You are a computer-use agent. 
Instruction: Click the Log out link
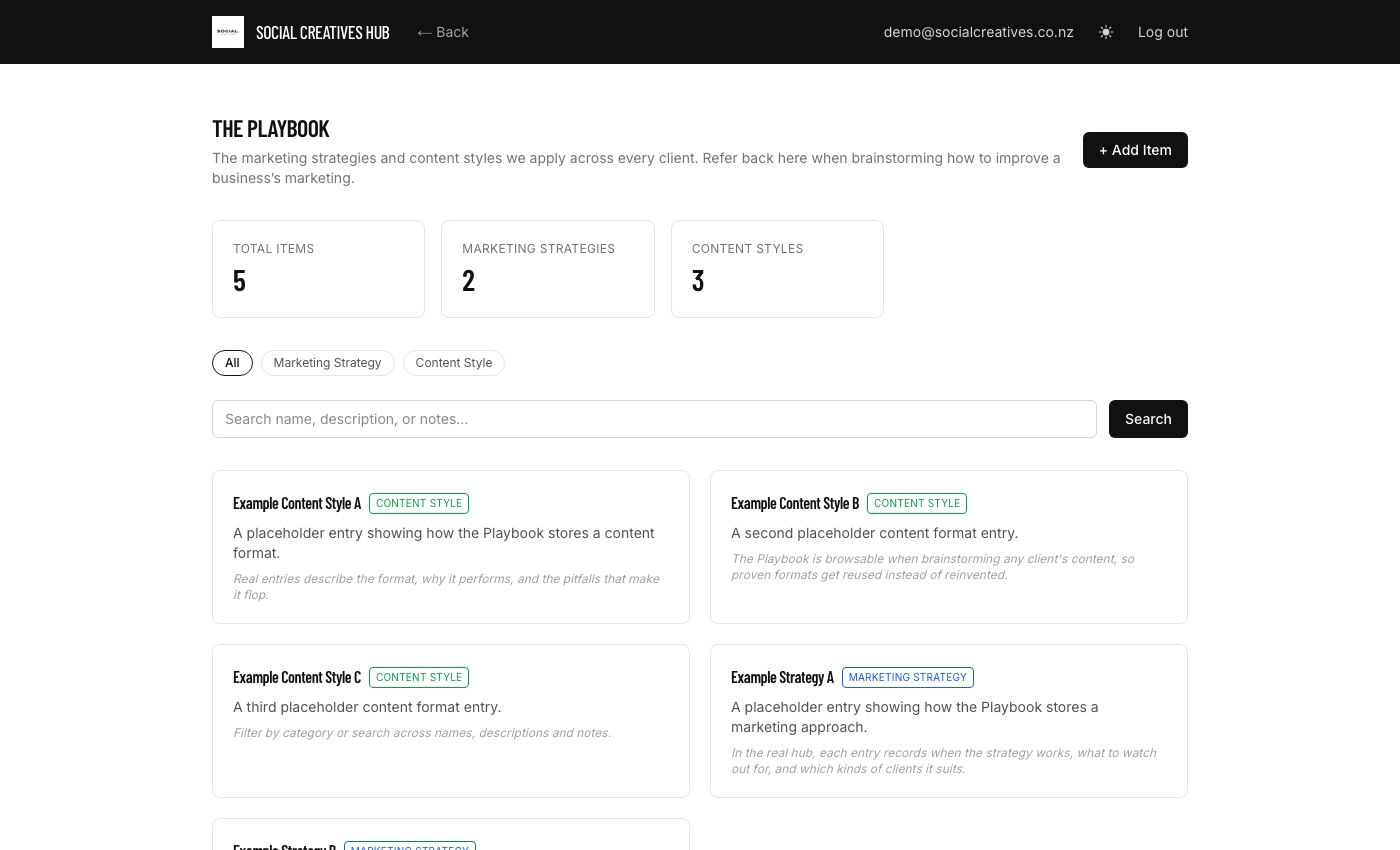pos(1163,32)
